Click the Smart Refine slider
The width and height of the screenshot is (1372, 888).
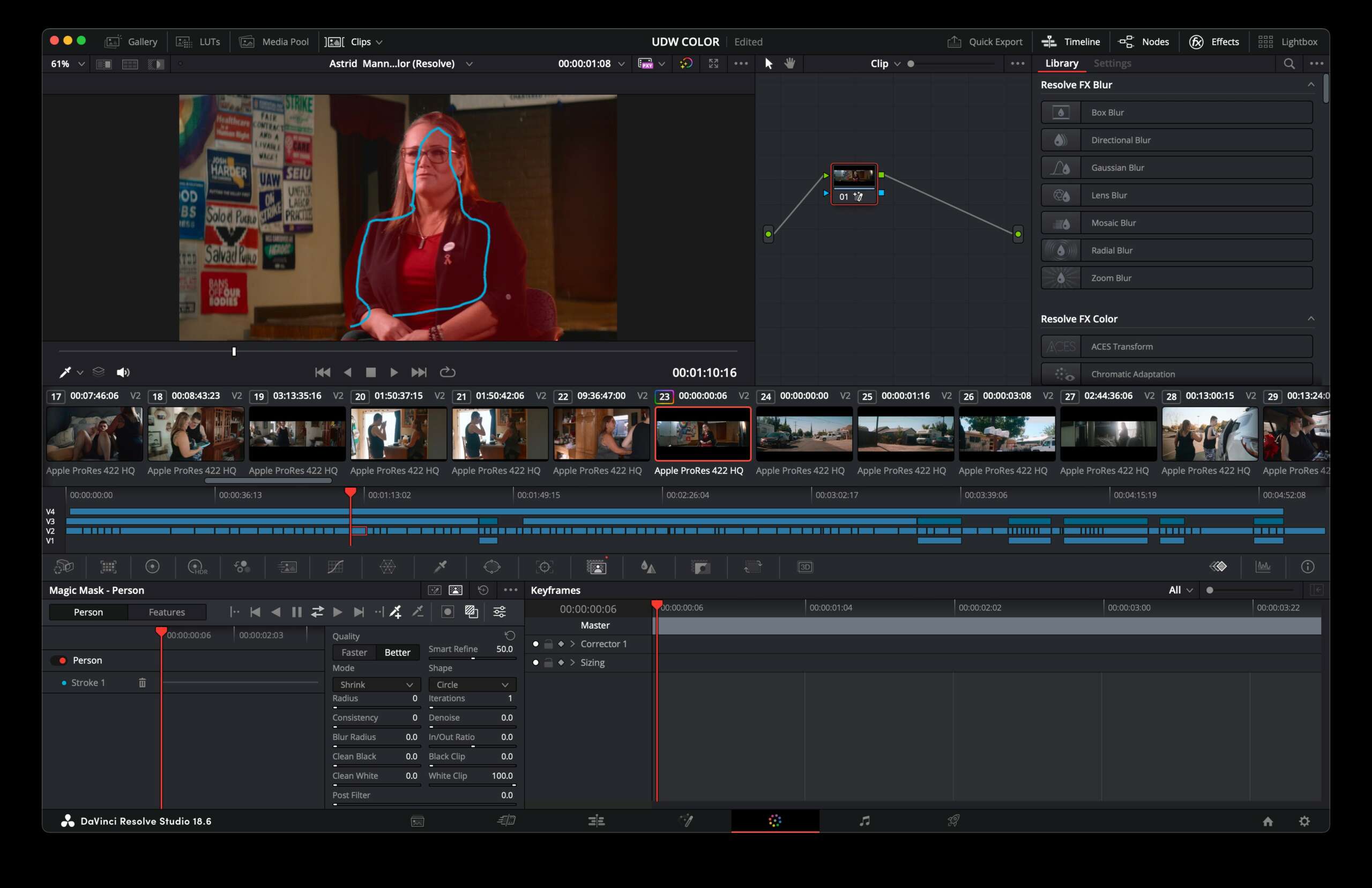[472, 658]
